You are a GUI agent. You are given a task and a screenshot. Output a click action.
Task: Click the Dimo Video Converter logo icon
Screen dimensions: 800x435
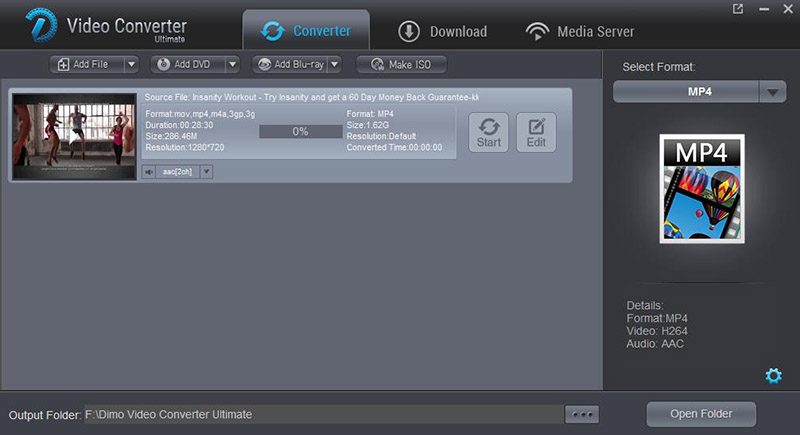42,24
